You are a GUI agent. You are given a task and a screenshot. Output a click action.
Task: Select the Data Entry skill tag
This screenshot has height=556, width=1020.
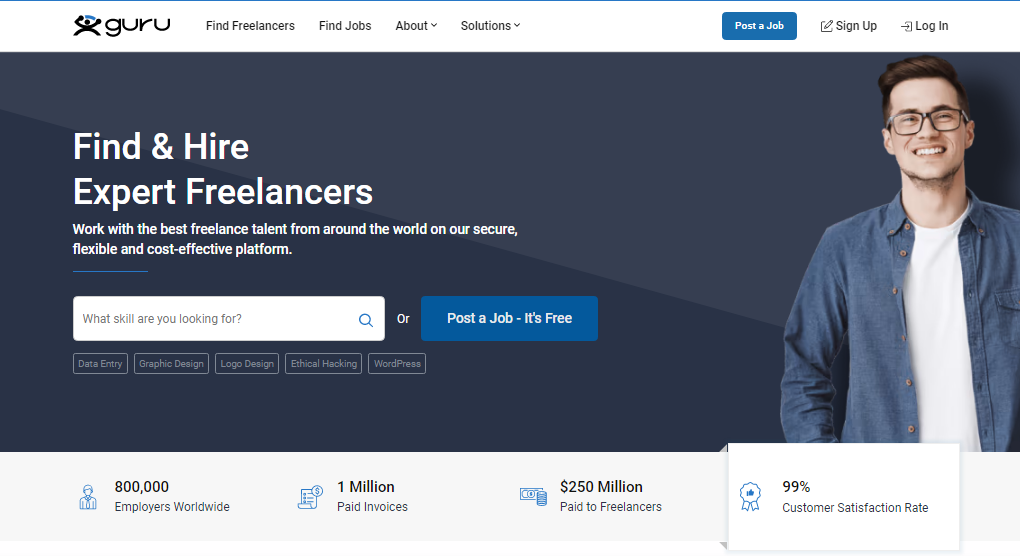[x=100, y=364]
